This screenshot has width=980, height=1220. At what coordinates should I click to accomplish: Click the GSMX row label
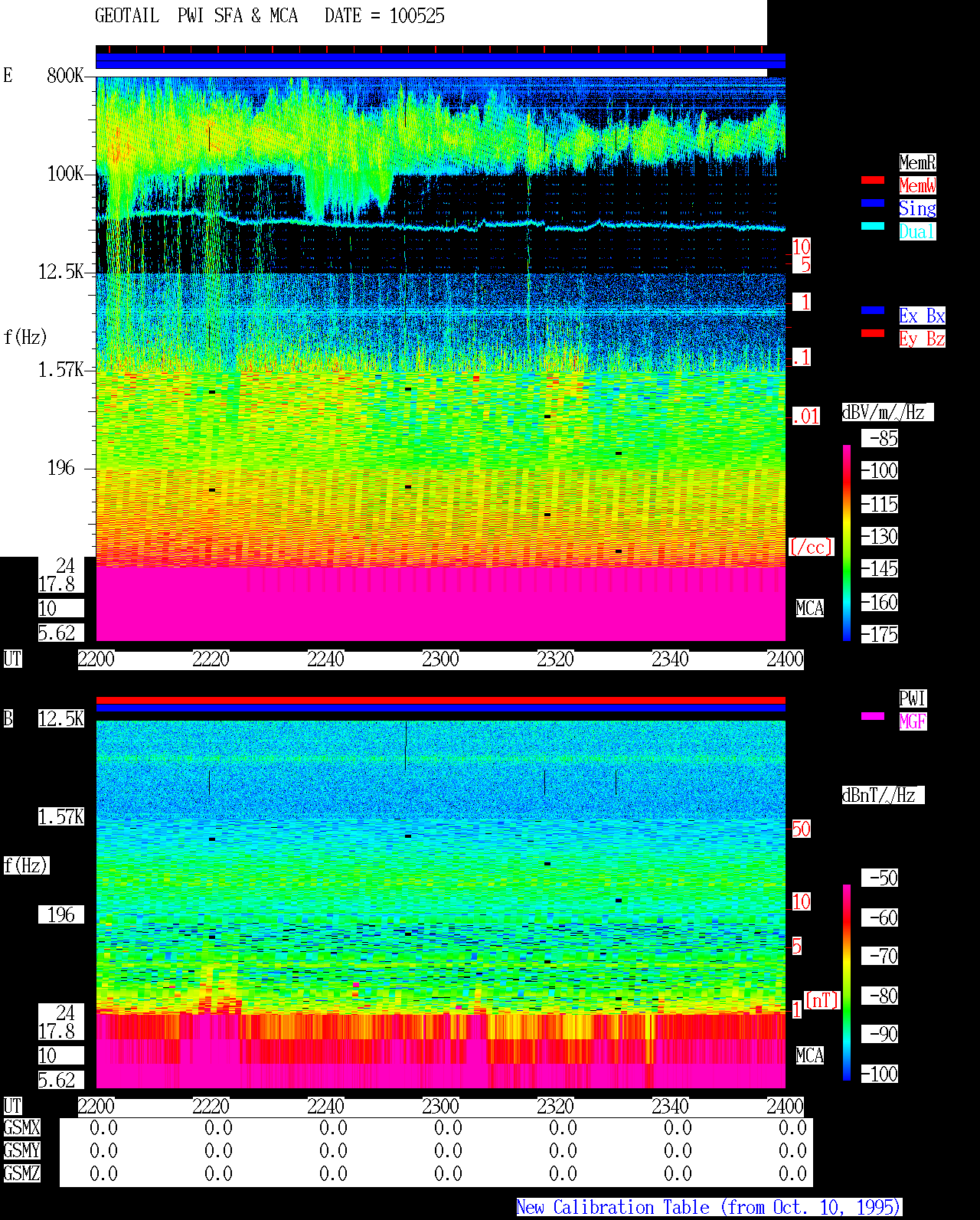(21, 1128)
